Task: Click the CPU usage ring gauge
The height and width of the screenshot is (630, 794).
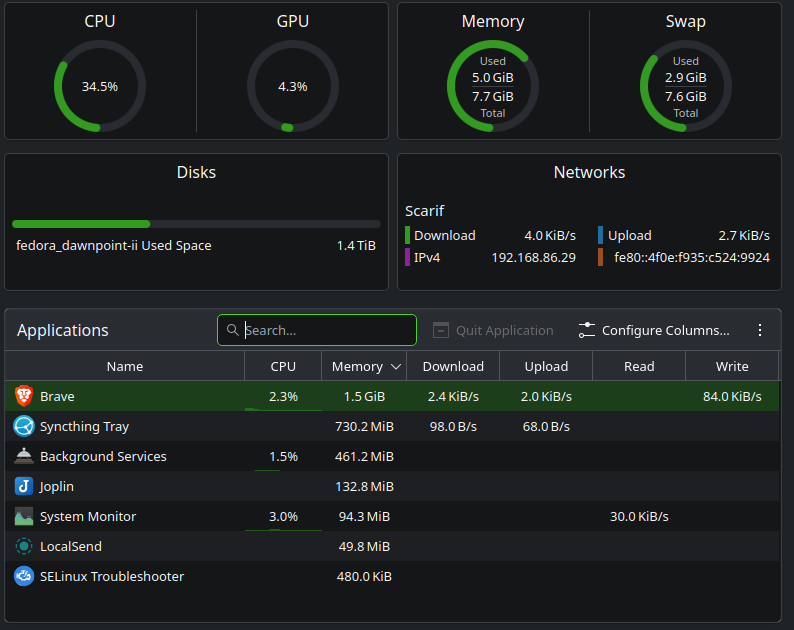Action: pos(100,86)
